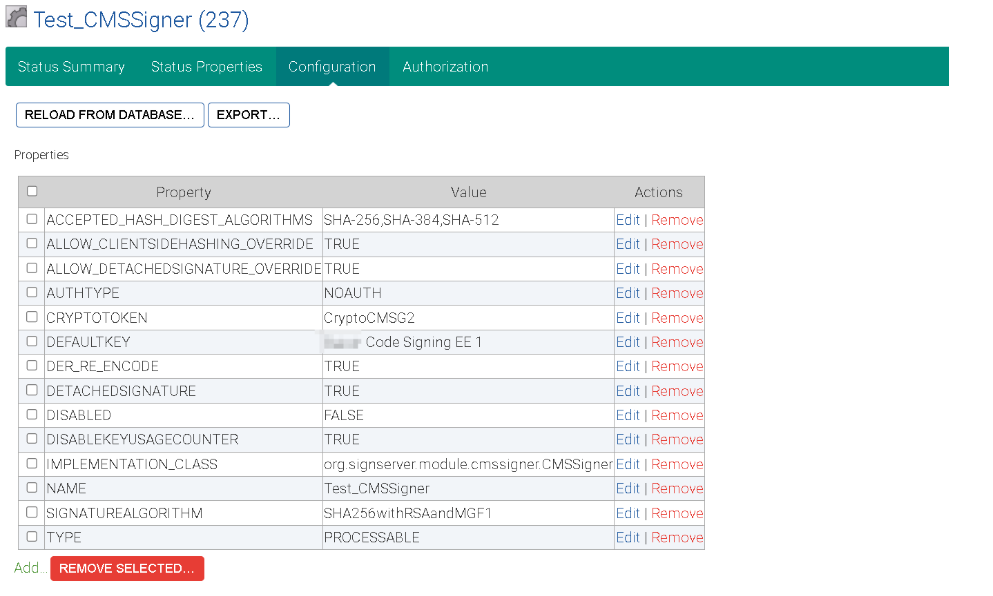Tick the CRYPTOTOKEN row checkbox

(x=32, y=317)
